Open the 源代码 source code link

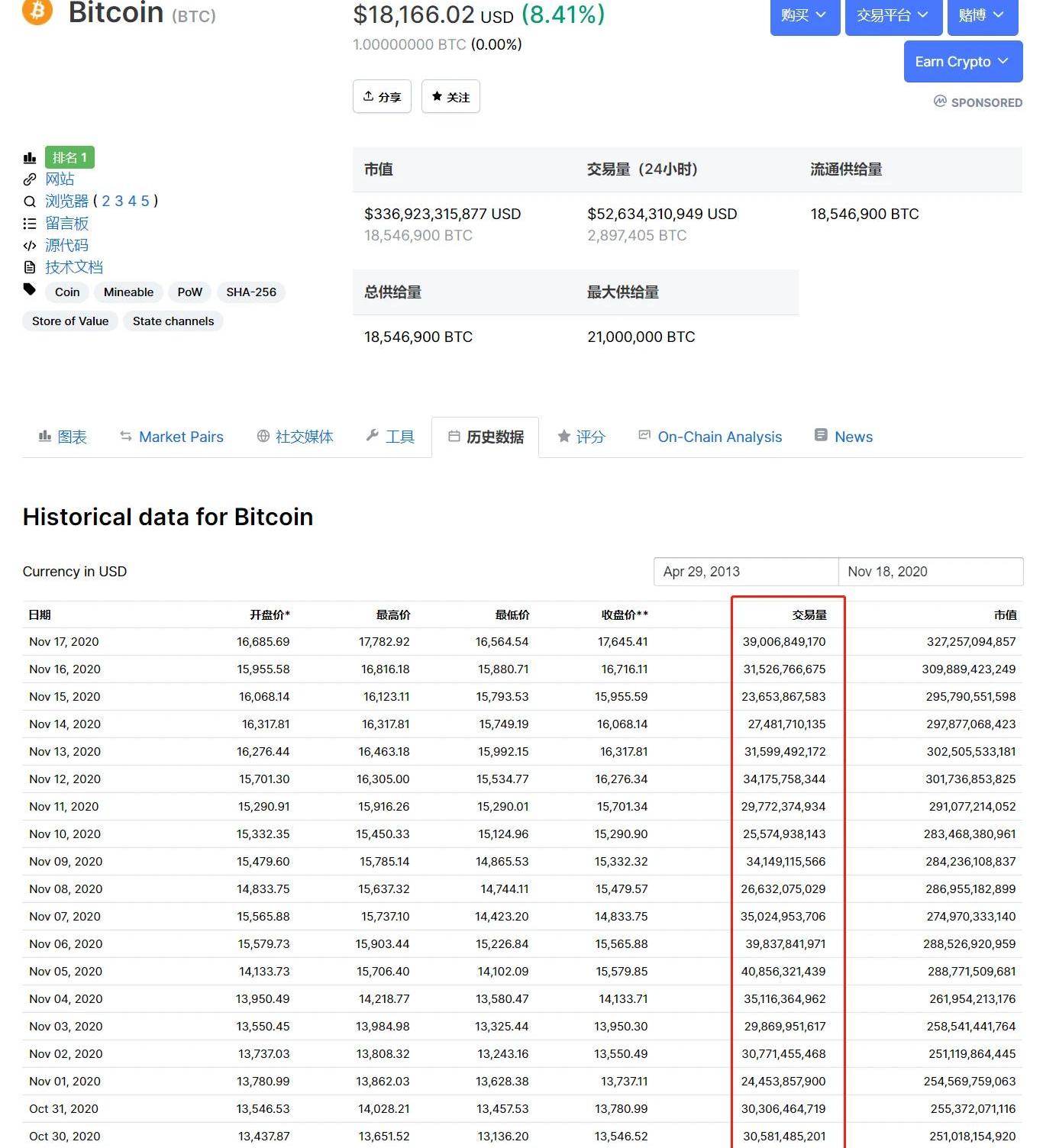(x=66, y=246)
